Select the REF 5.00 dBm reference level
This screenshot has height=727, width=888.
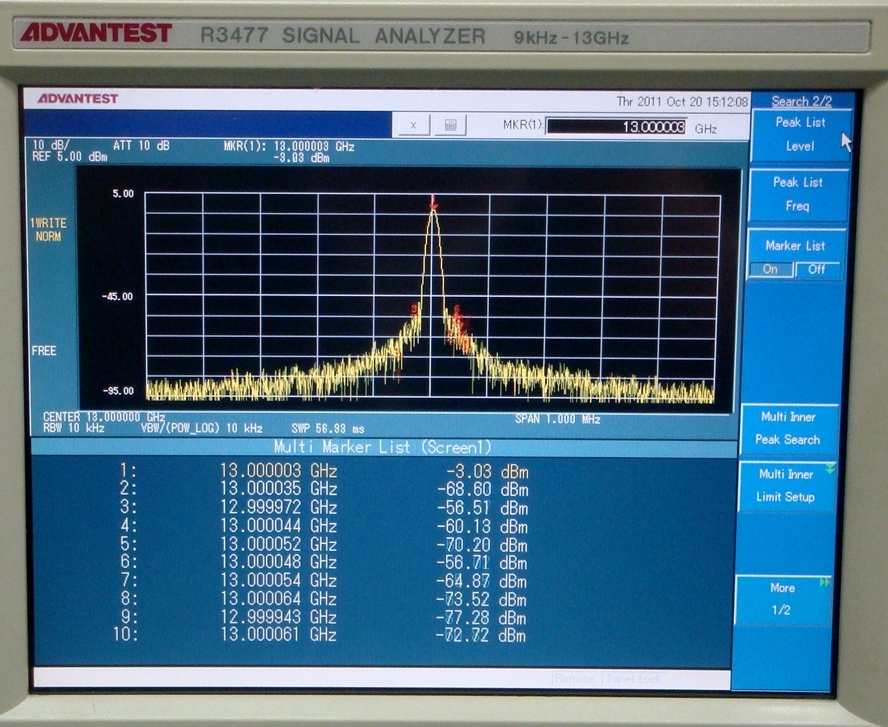click(x=70, y=156)
